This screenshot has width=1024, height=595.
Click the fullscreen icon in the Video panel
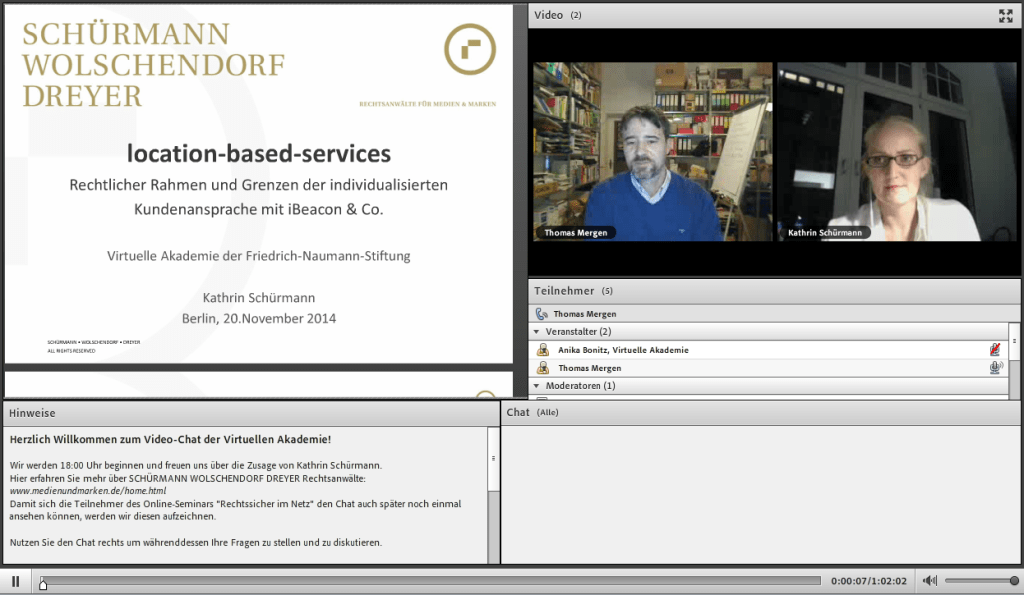[x=1005, y=15]
